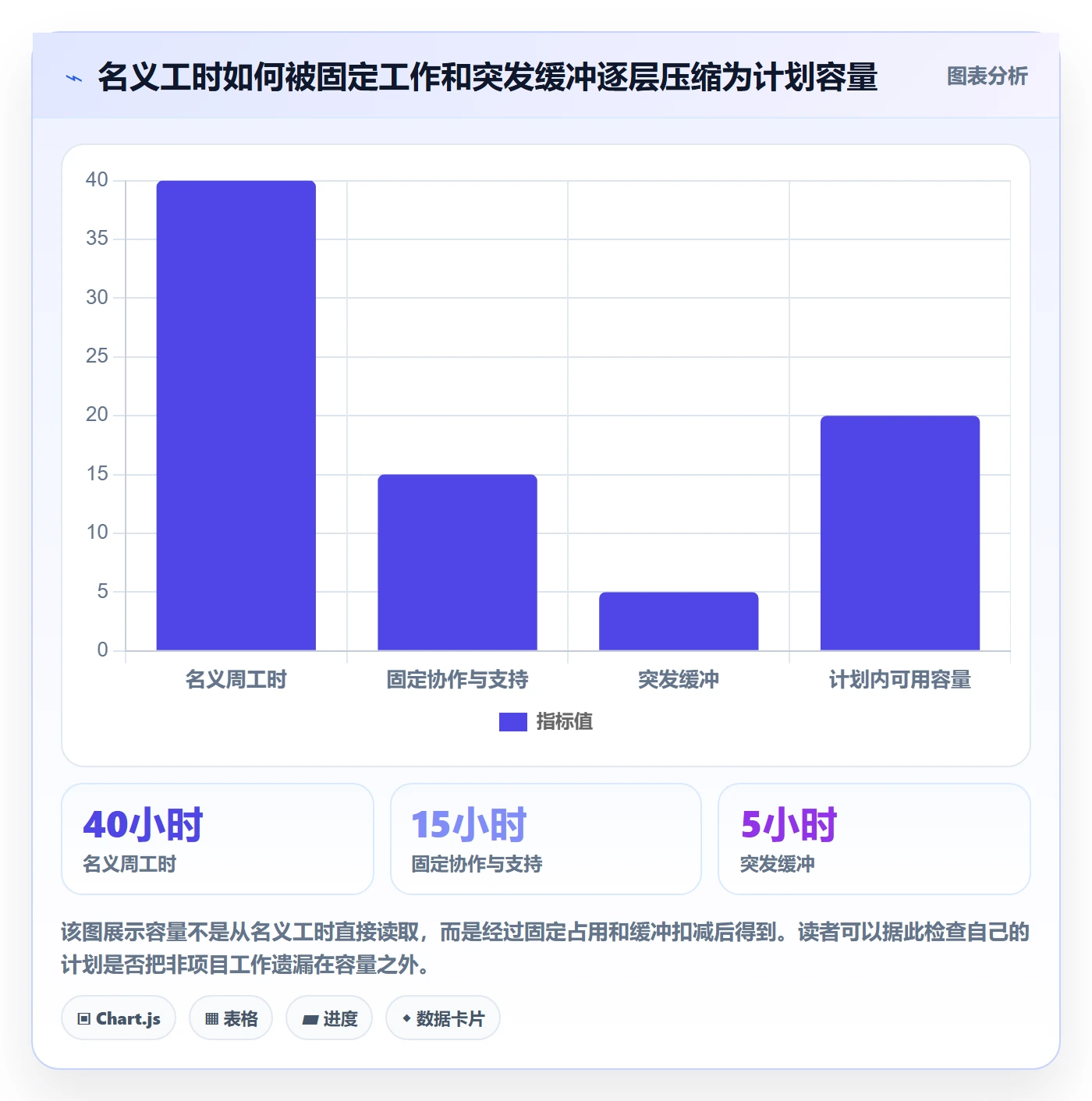Click the 计划内可用容量 x-axis label
The image size is (1092, 1101).
tap(900, 680)
